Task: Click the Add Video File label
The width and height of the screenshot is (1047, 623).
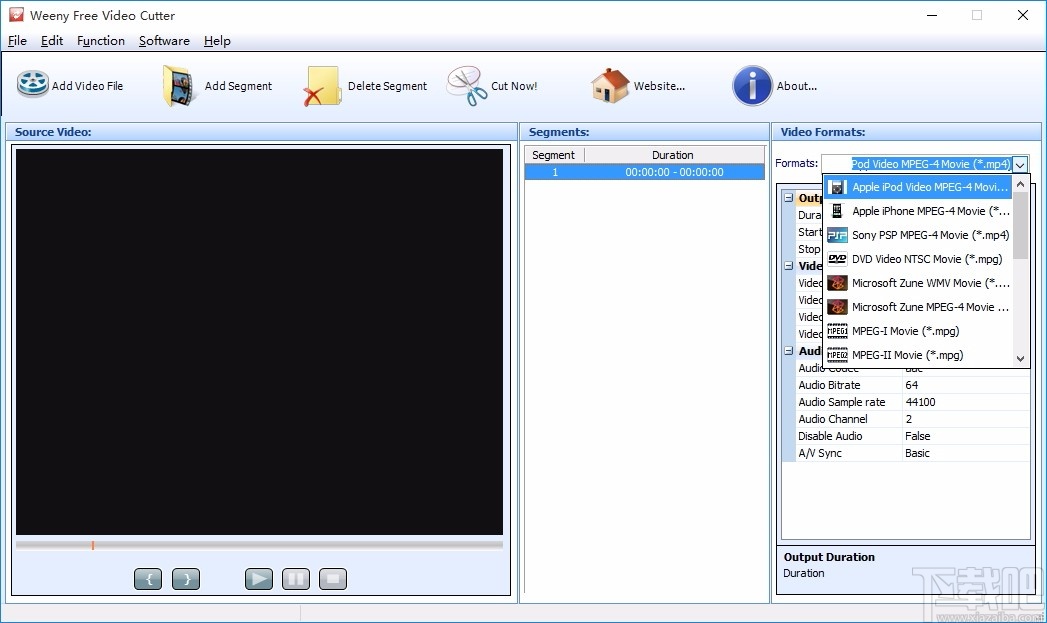Action: click(87, 86)
